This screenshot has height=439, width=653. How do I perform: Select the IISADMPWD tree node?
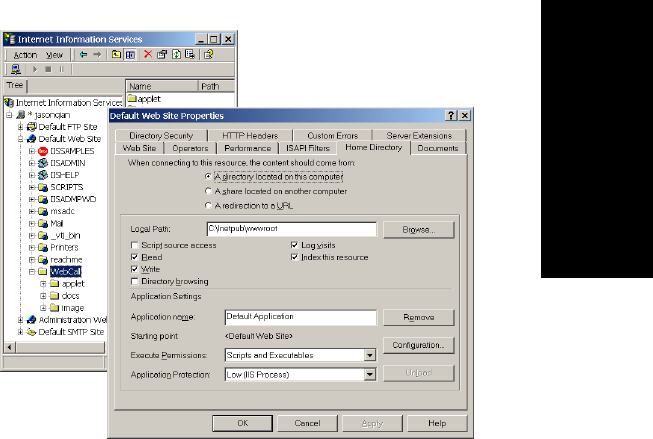pyautogui.click(x=73, y=199)
